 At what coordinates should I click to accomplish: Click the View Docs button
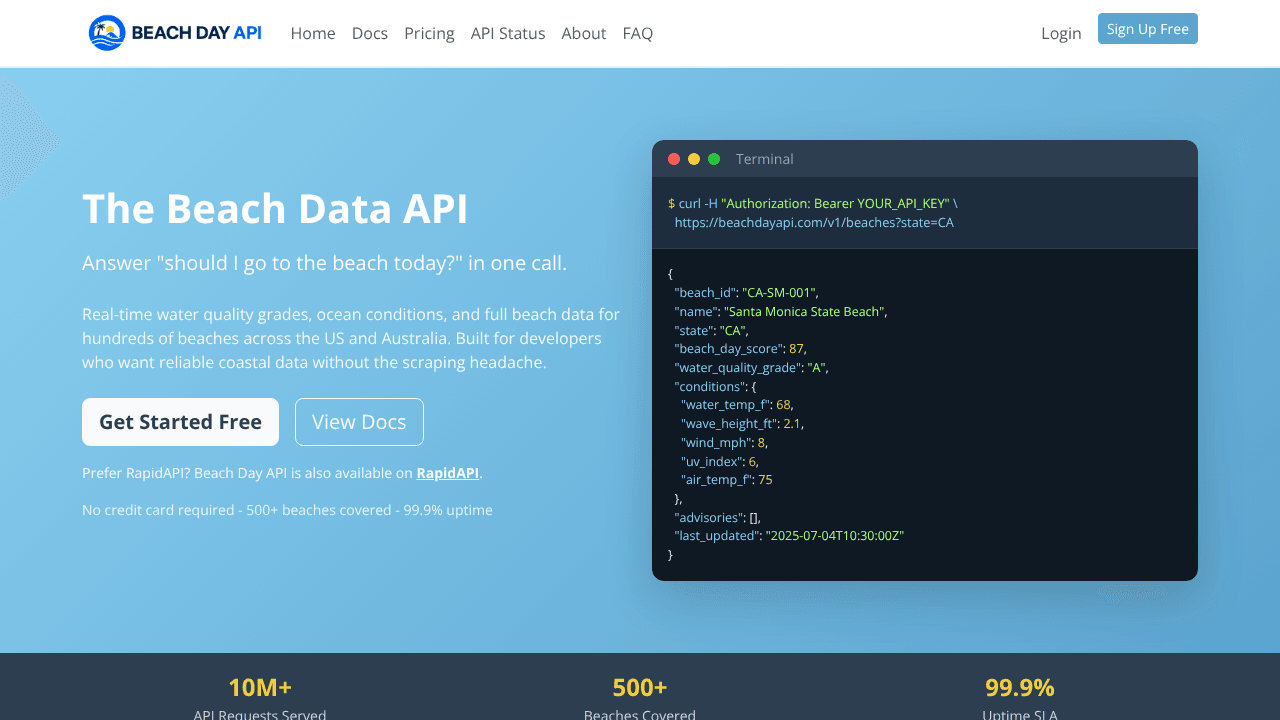[359, 422]
